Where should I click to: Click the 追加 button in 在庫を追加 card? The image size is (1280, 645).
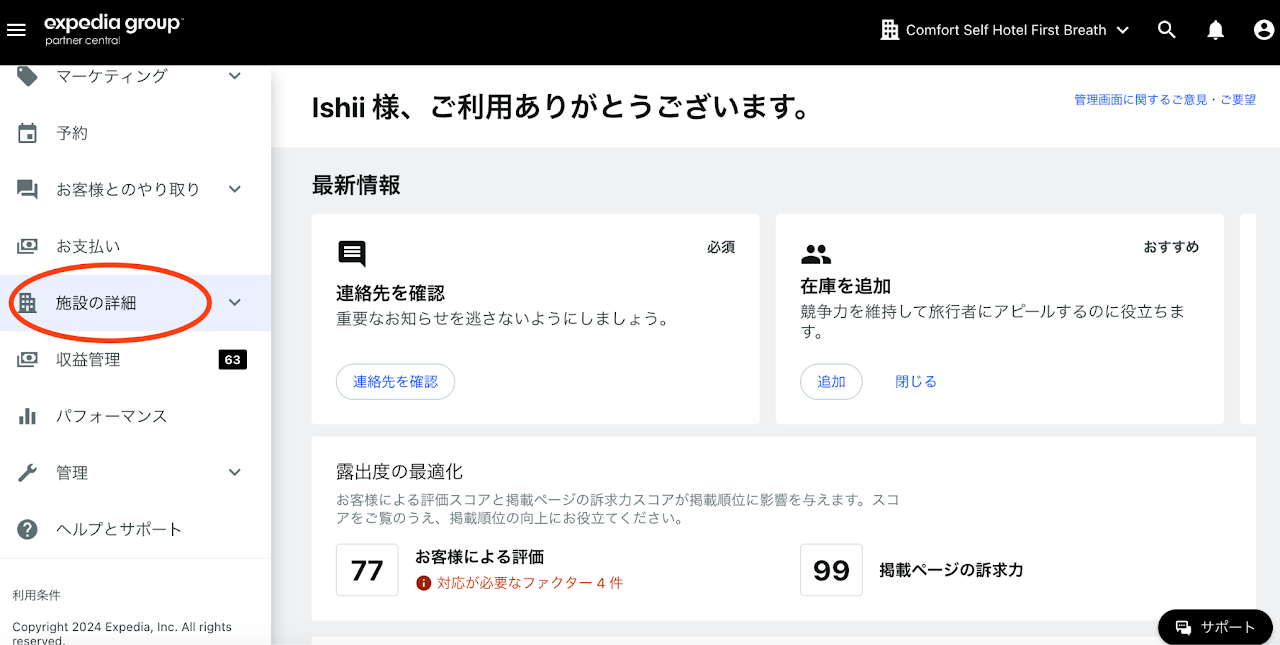(831, 382)
